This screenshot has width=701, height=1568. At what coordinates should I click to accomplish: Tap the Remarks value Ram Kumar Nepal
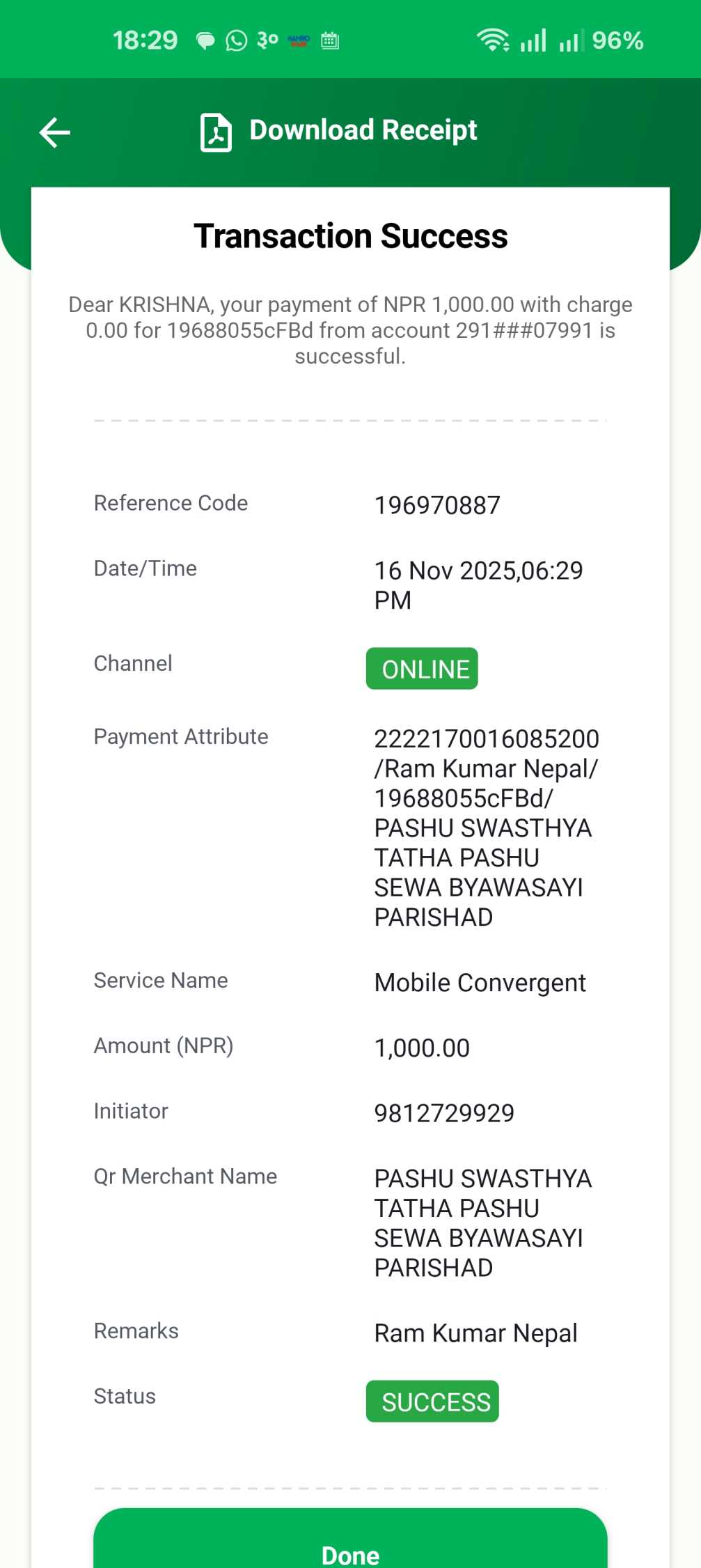(x=476, y=1333)
